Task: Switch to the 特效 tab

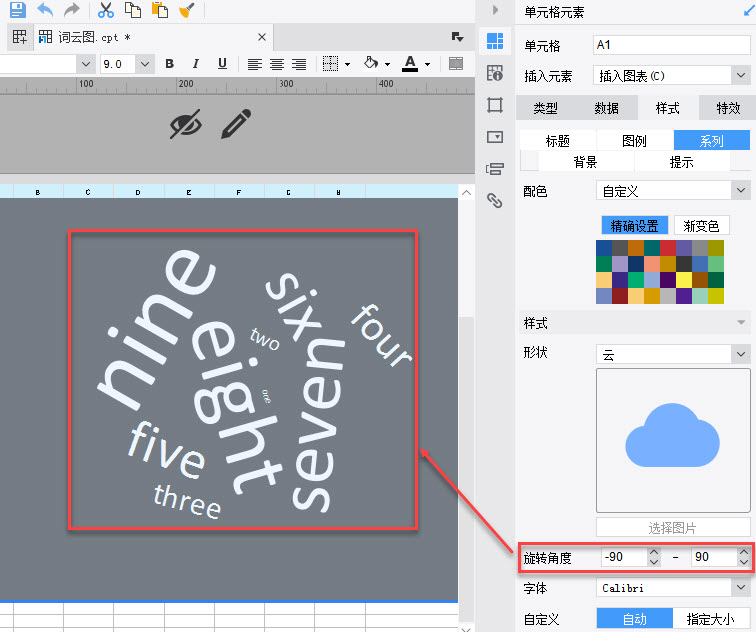Action: point(728,108)
